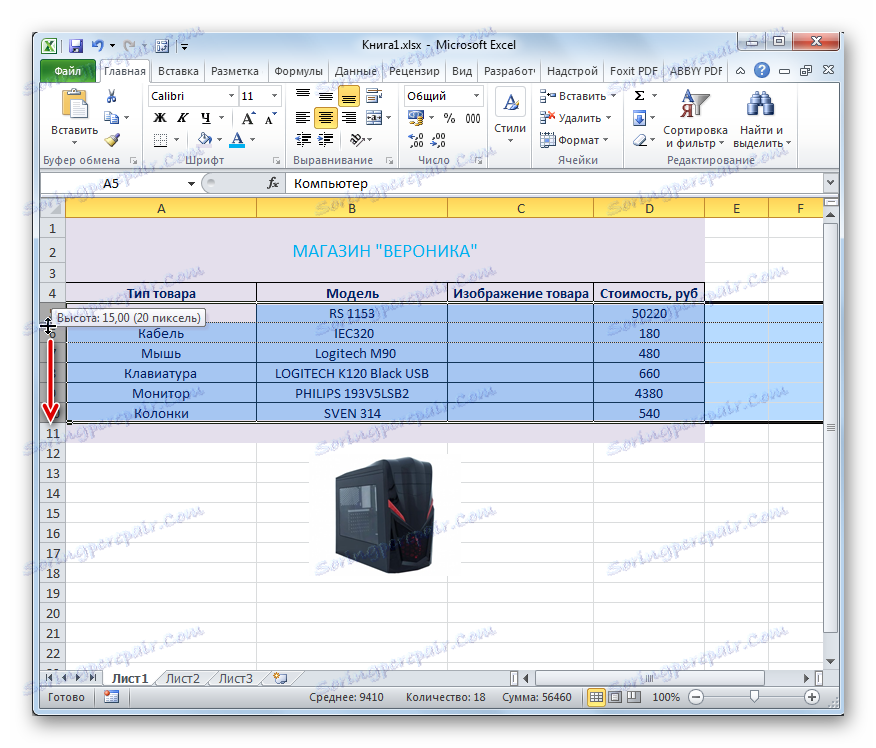Screen dimensions: 876x748
Task: Switch to the Разметка ribbon tab
Action: coord(235,71)
